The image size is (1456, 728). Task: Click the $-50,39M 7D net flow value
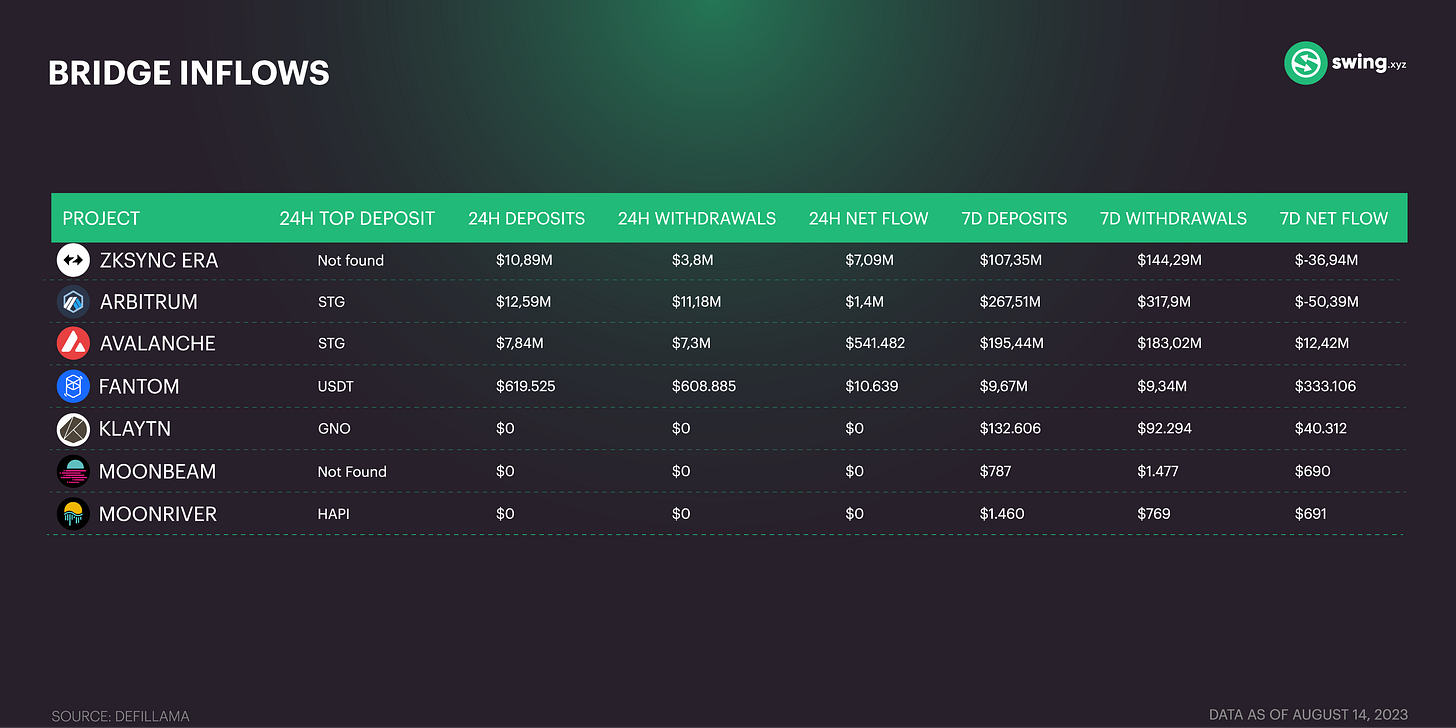[x=1327, y=301]
